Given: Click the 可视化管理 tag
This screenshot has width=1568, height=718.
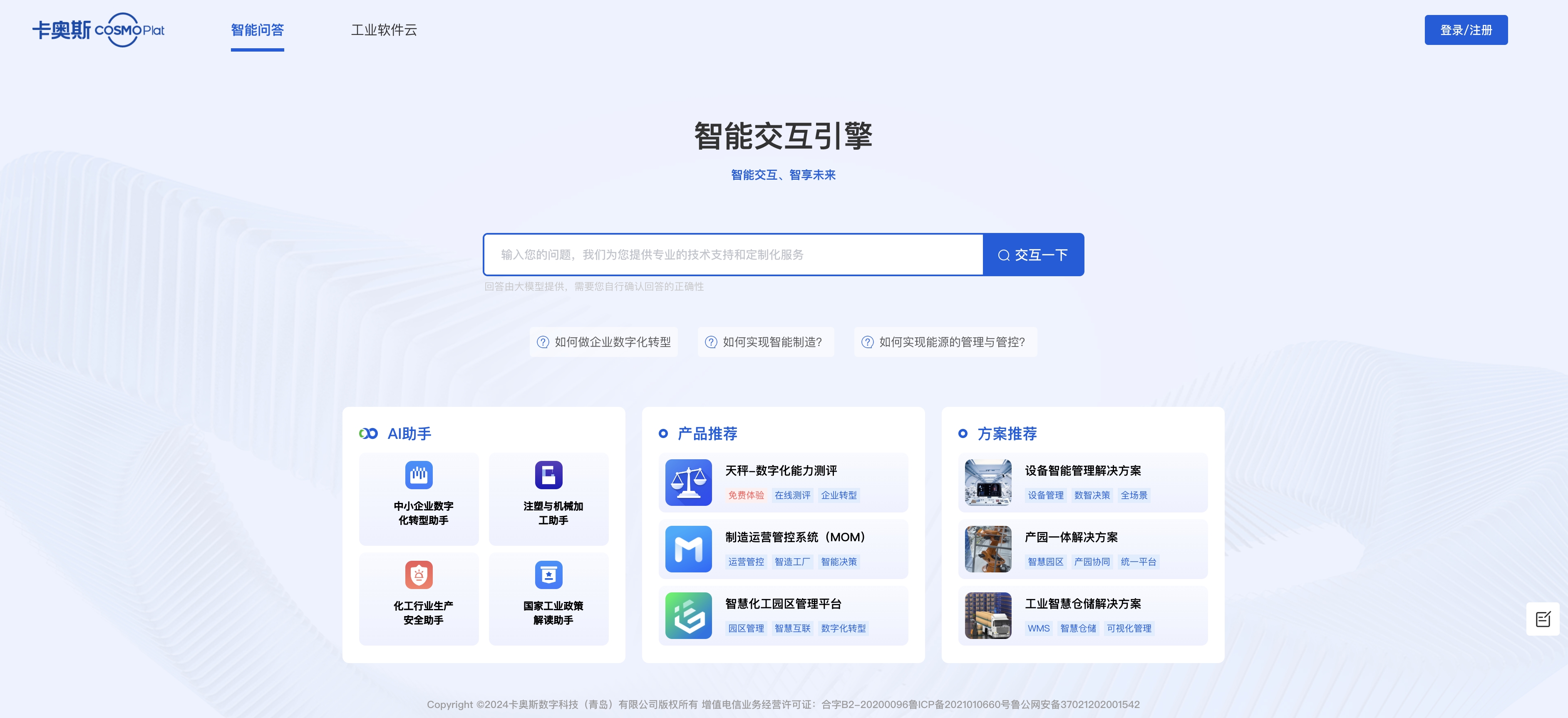Looking at the screenshot, I should click(1129, 628).
